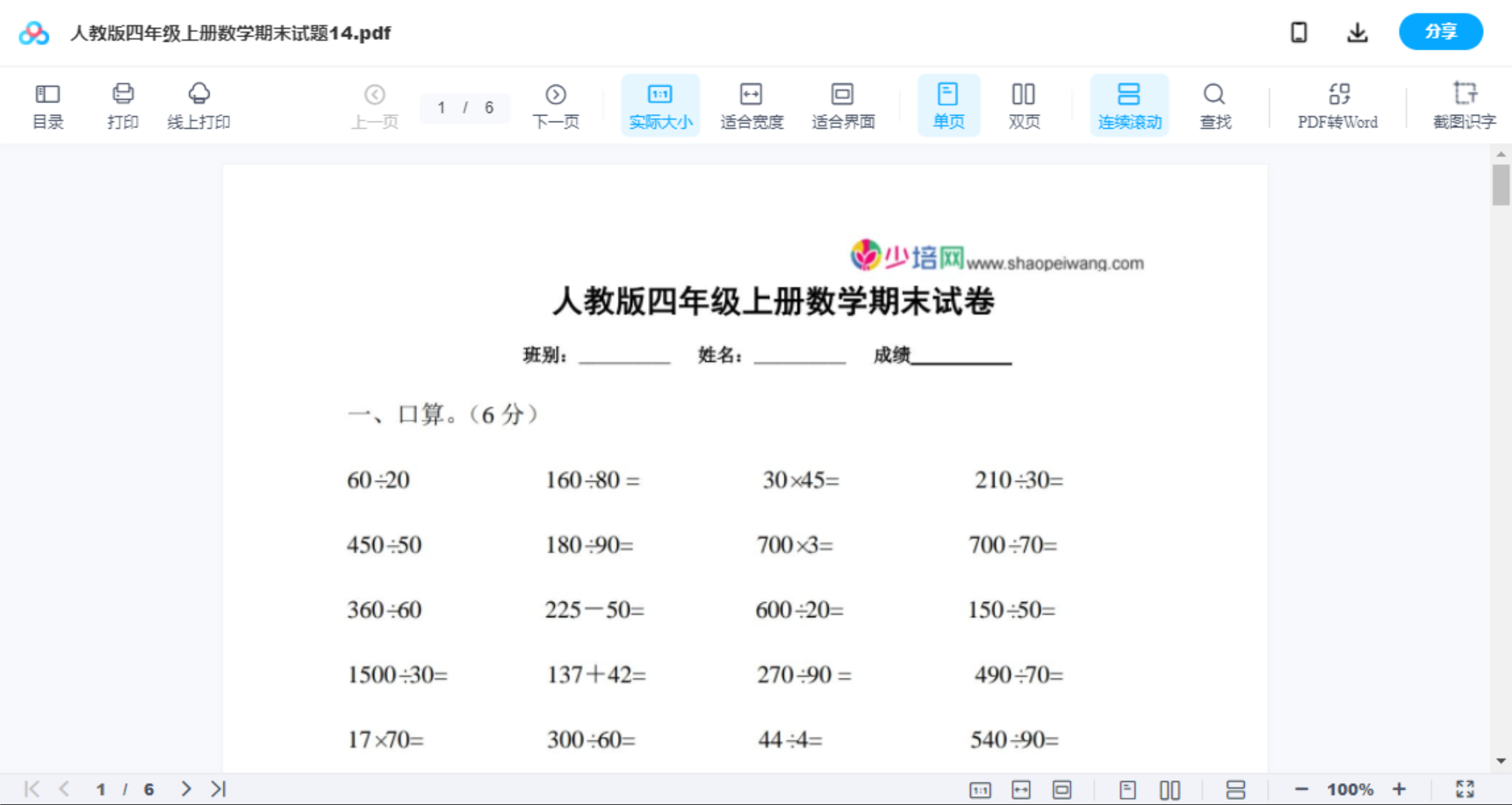Select 线上打印 online printing
The image size is (1512, 805).
tap(199, 104)
